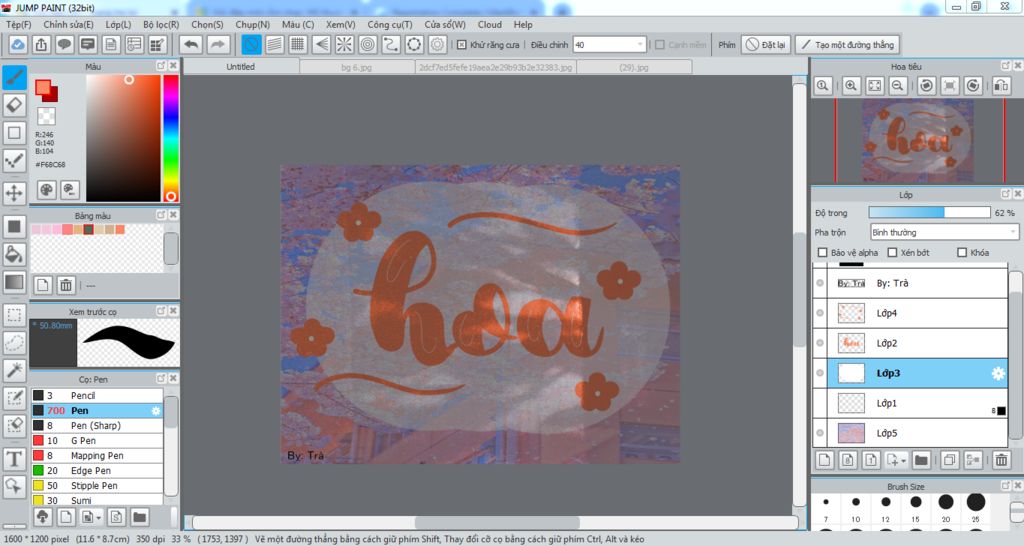Open Pha trộn blend mode dropdown

[x=944, y=232]
